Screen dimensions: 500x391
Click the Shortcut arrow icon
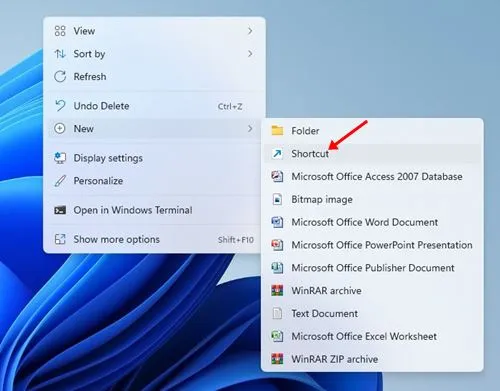tap(277, 153)
